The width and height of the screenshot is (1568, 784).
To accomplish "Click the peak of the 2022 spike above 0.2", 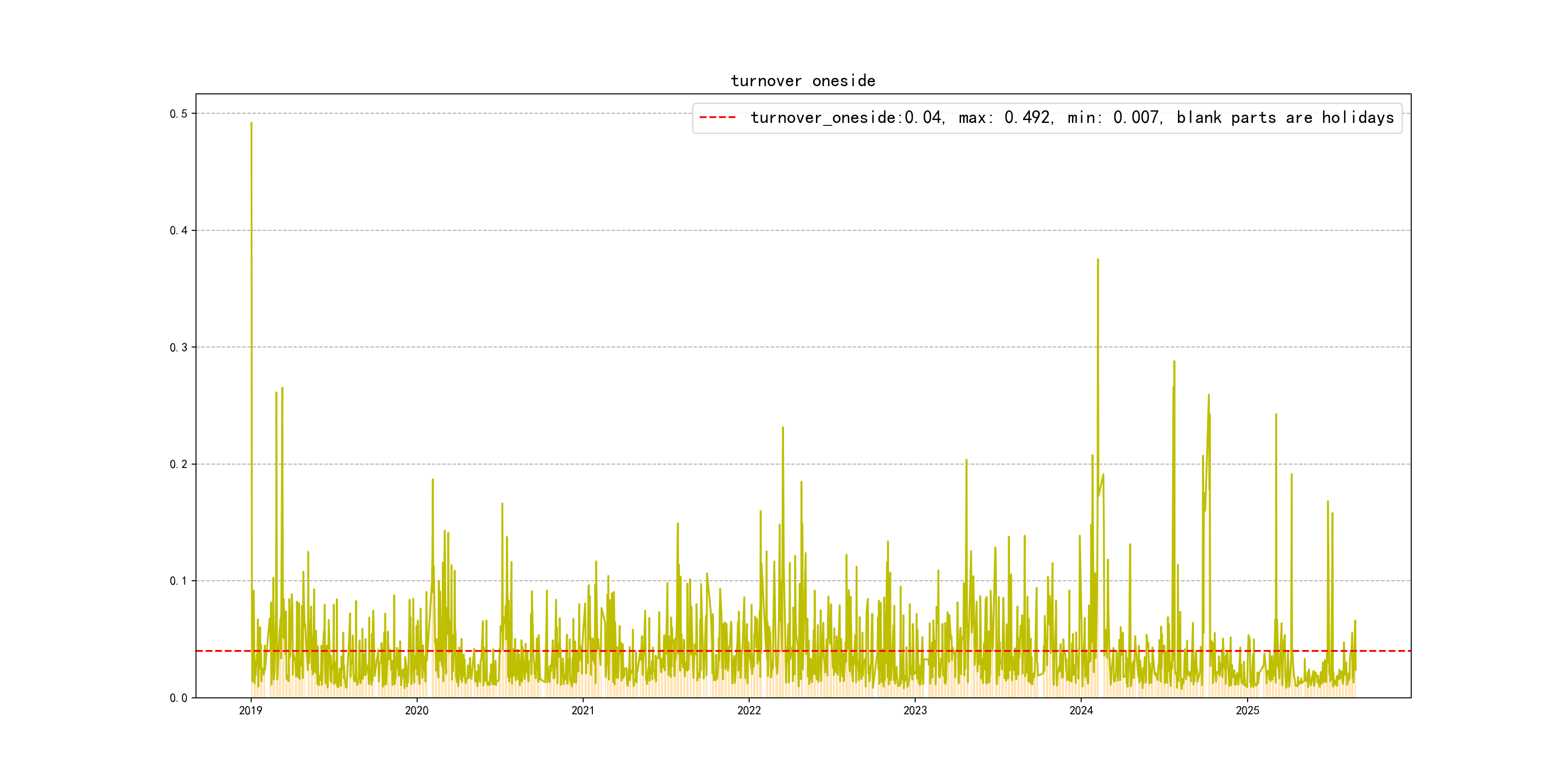I will pyautogui.click(x=783, y=428).
